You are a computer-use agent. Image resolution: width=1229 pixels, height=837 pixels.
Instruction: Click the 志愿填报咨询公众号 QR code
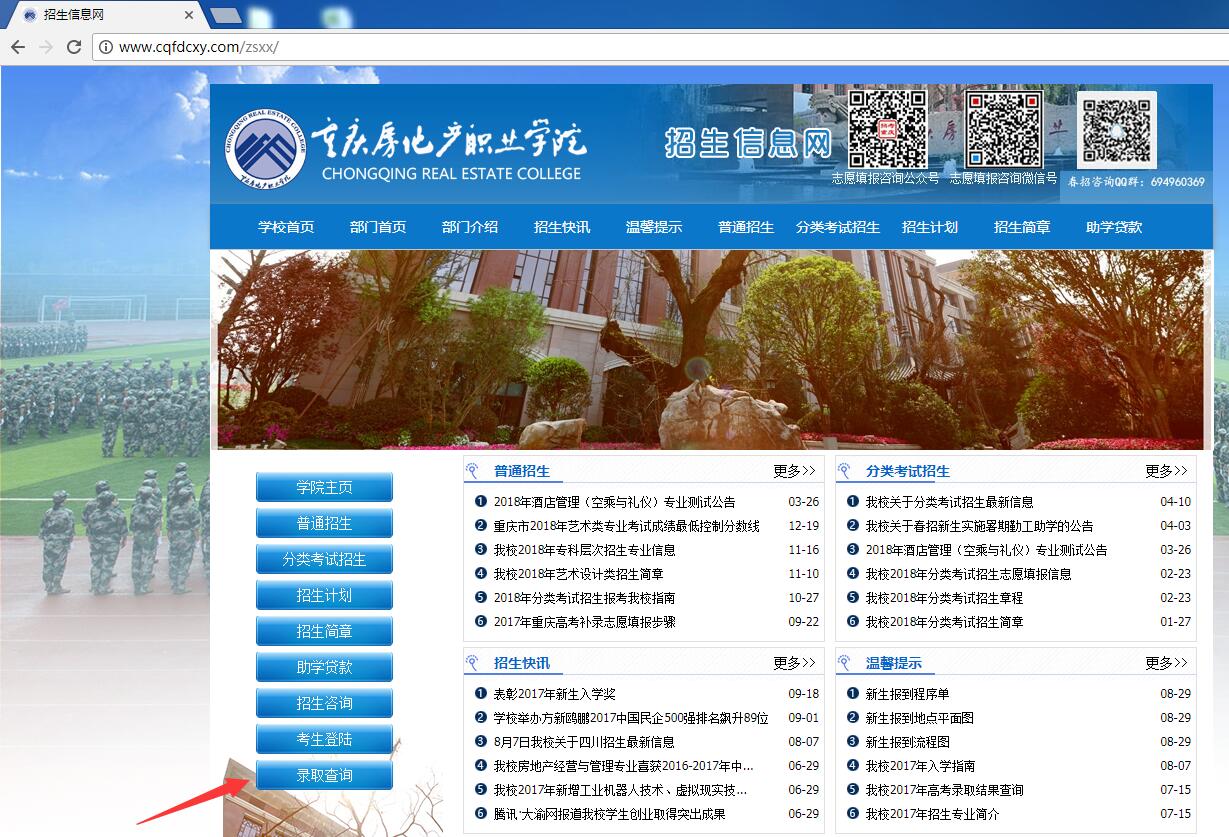pos(887,130)
